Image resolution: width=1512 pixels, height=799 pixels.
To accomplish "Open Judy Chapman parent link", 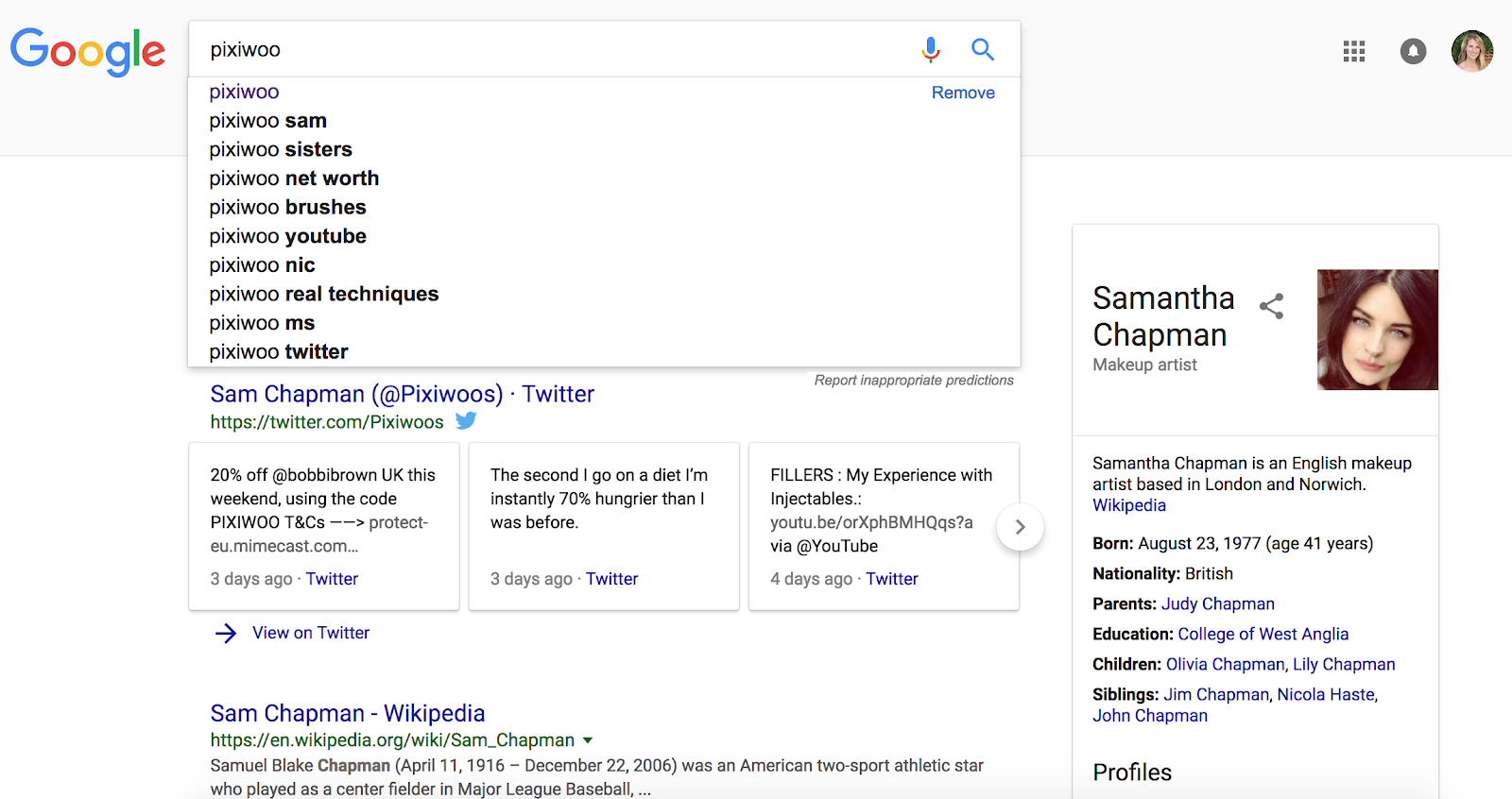I will point(1218,603).
